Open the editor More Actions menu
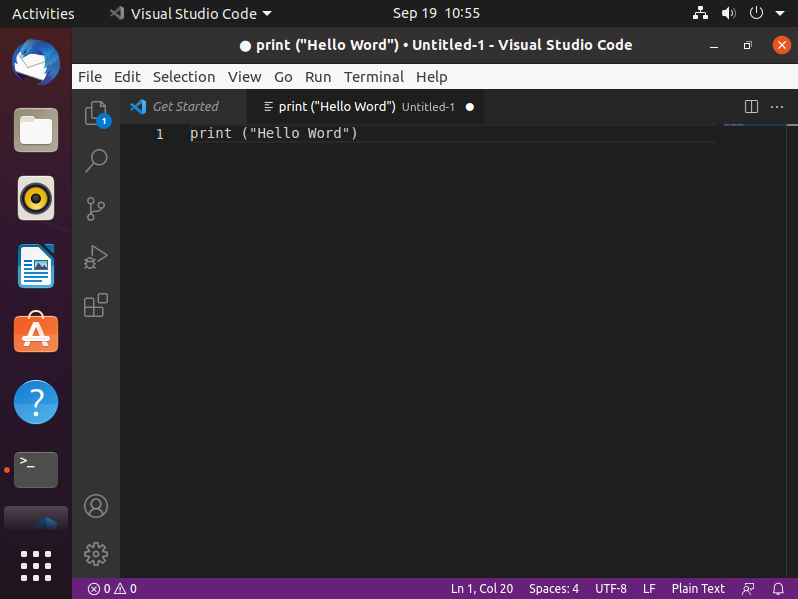This screenshot has width=798, height=599. [777, 107]
